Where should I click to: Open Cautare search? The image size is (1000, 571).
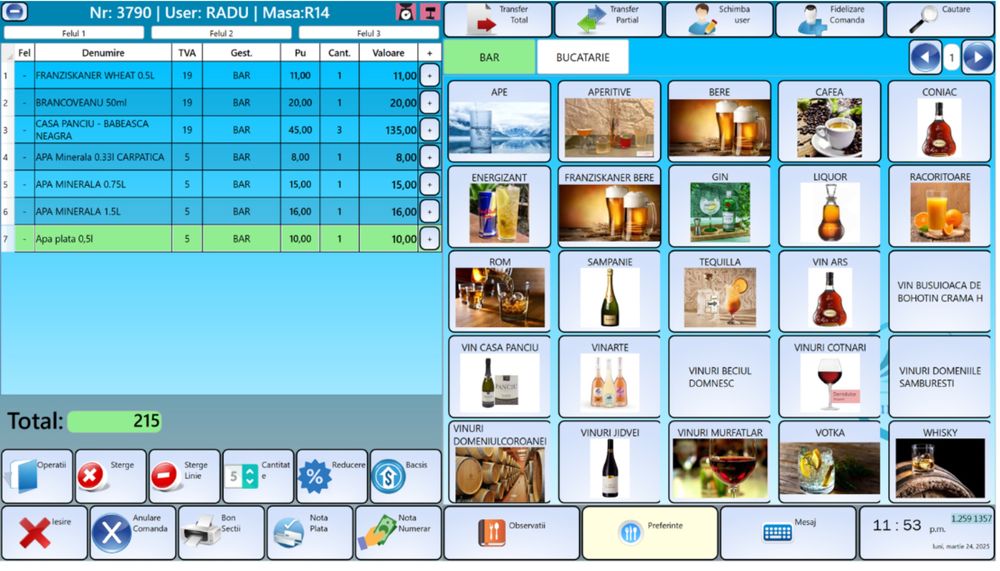click(x=940, y=19)
